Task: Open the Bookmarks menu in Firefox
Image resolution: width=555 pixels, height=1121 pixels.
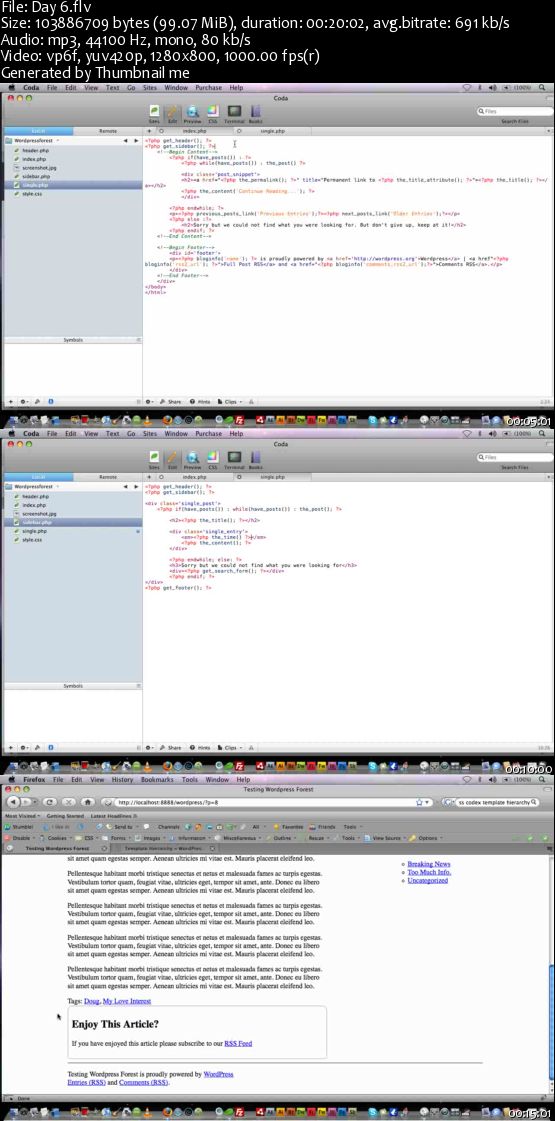Action: [157, 780]
